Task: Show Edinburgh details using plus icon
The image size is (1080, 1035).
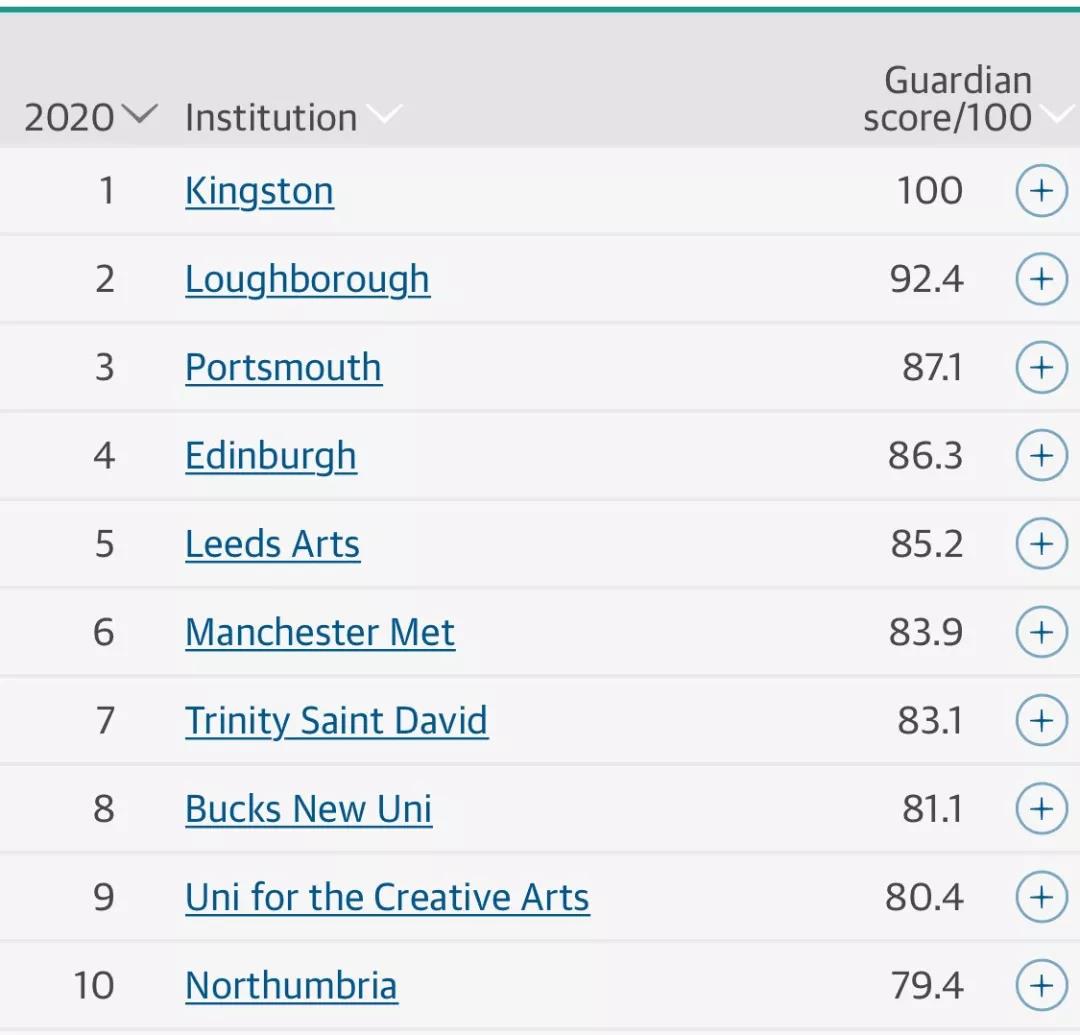Action: 1041,455
